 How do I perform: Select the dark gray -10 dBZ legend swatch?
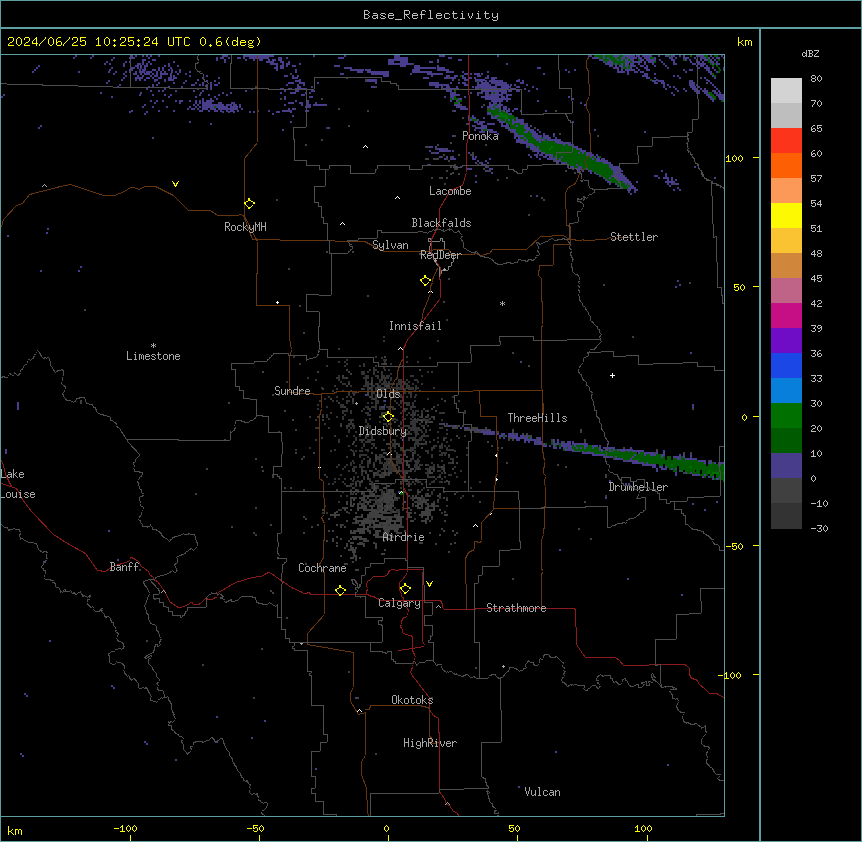786,516
